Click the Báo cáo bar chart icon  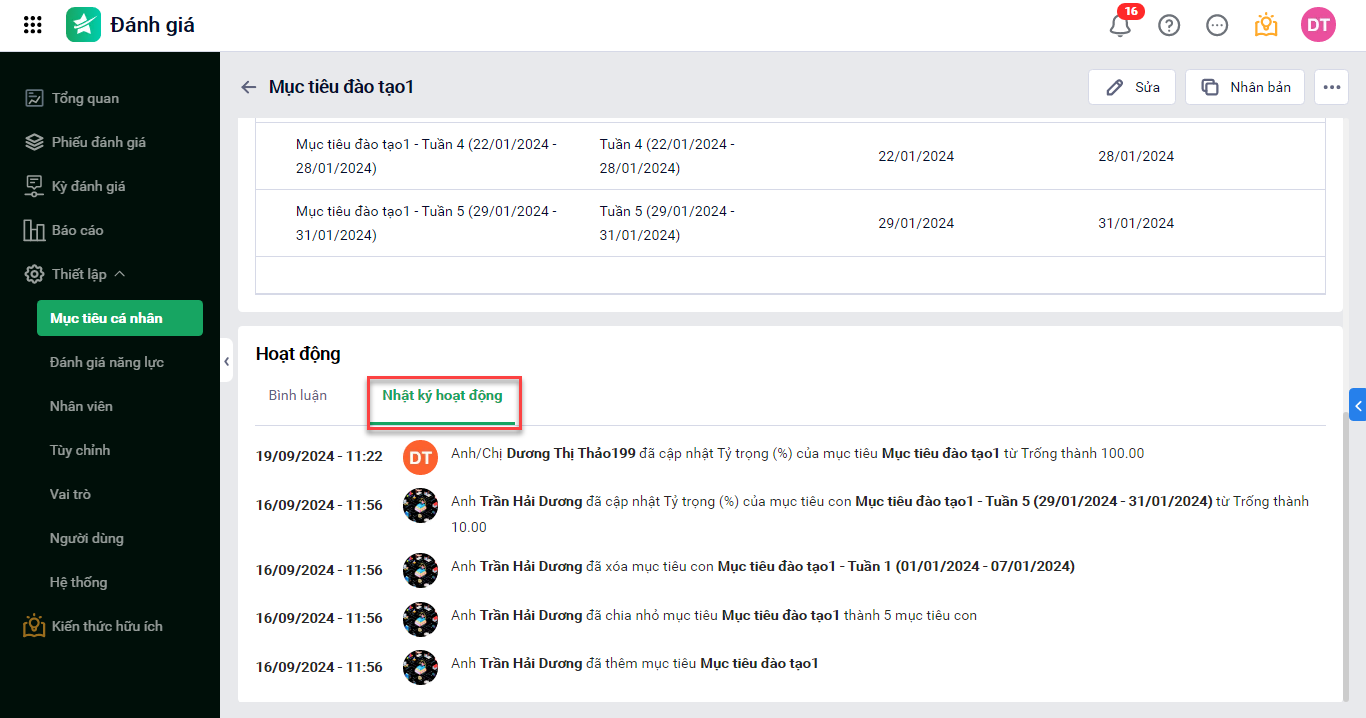34,230
